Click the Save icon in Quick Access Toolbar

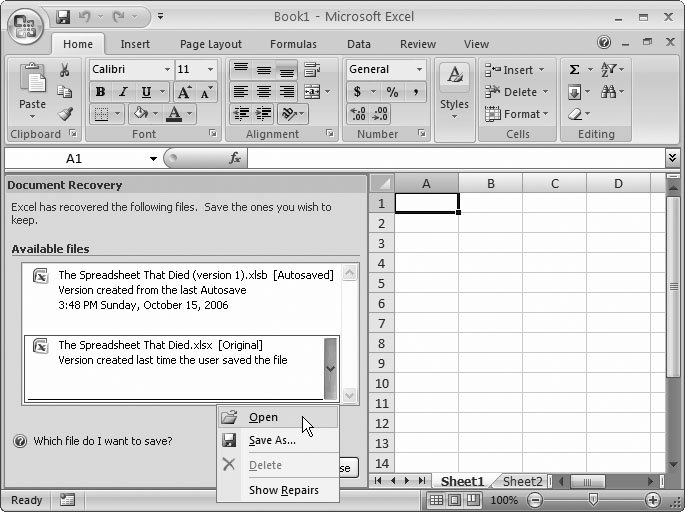click(64, 17)
